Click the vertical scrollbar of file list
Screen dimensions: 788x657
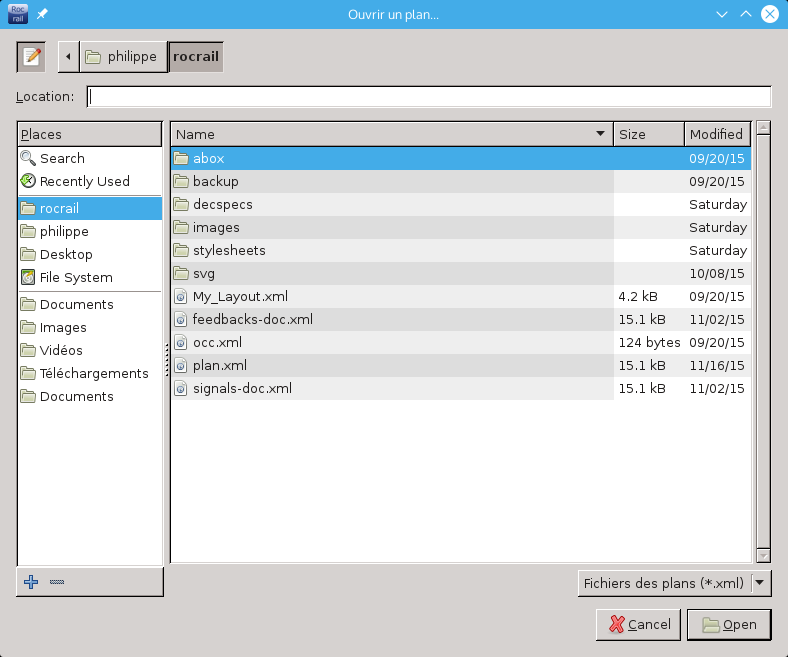click(763, 340)
